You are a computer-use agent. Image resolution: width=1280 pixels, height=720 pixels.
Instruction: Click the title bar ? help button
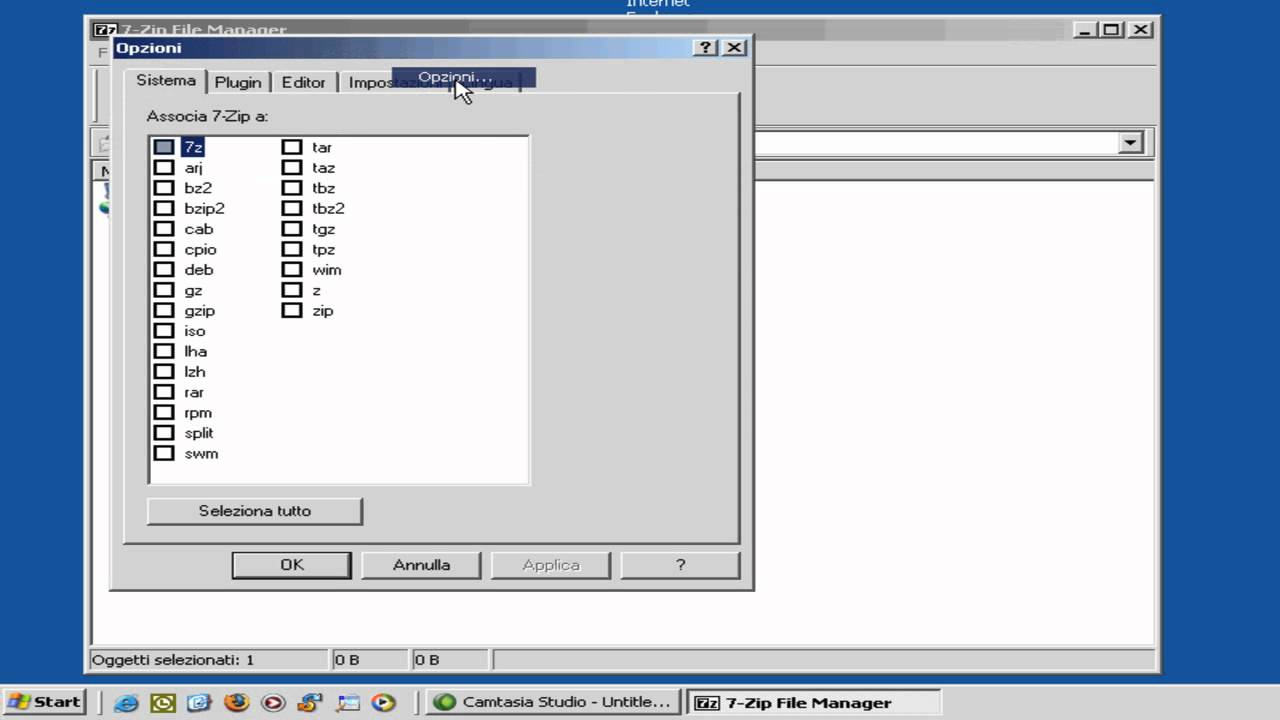pos(706,47)
